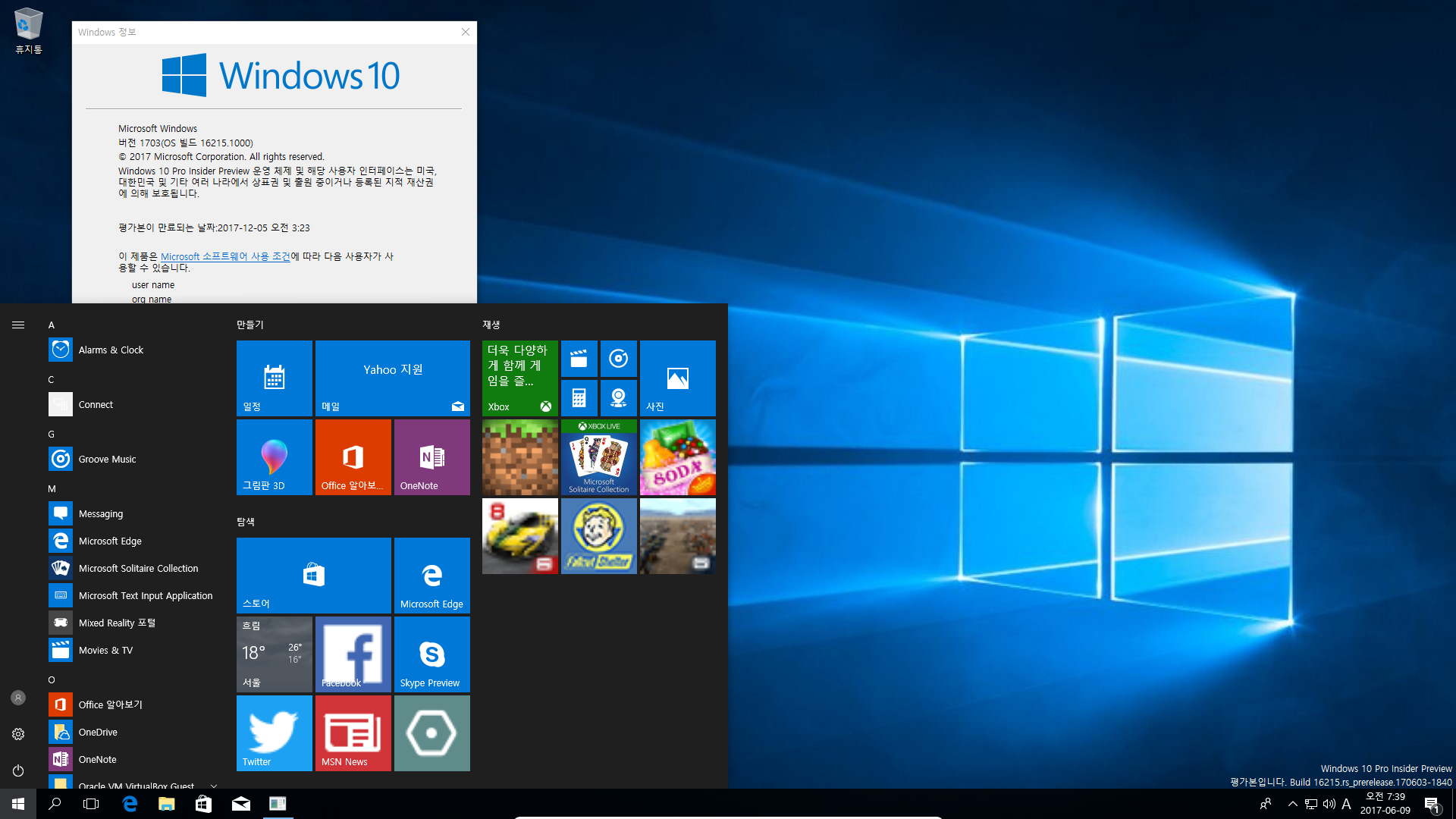Open Microsoft Text Input Application

(x=130, y=595)
